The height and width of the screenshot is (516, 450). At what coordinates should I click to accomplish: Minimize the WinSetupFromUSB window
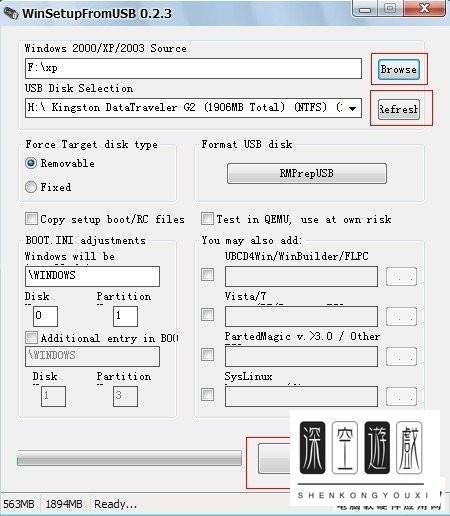pyautogui.click(x=365, y=9)
